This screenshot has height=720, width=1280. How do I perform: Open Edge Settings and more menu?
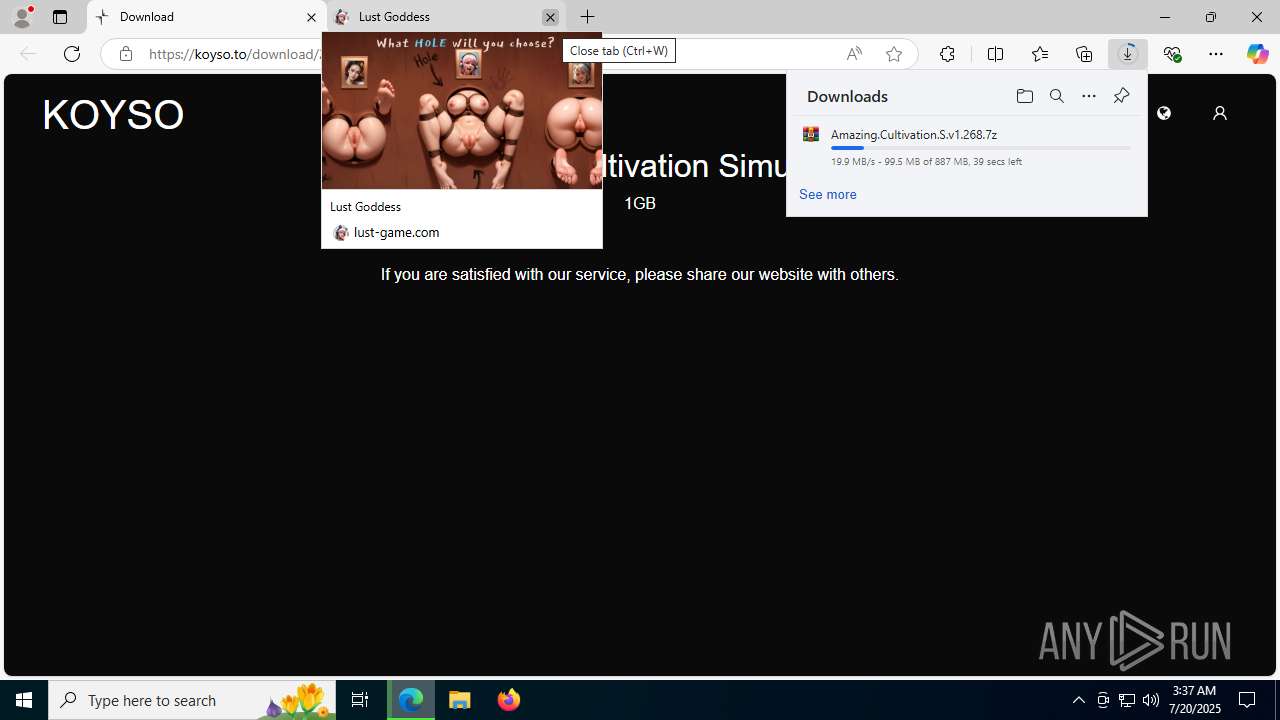pyautogui.click(x=1216, y=54)
